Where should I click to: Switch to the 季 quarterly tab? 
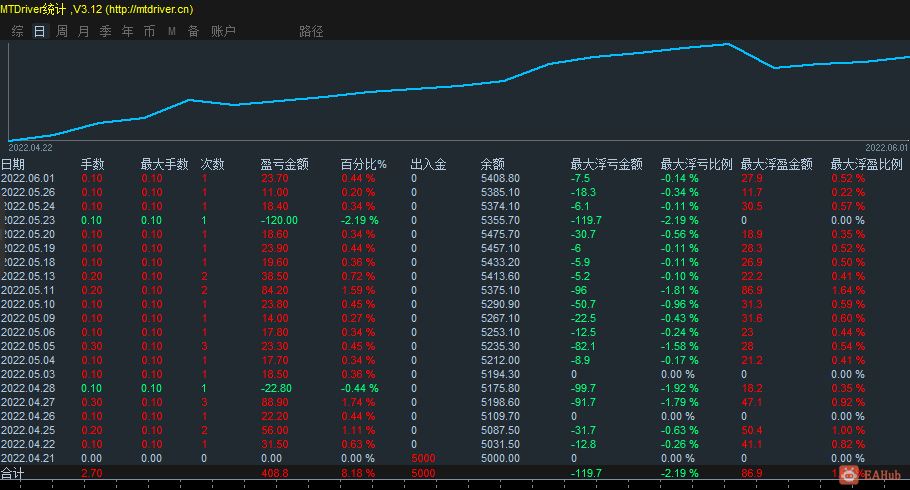tap(106, 31)
